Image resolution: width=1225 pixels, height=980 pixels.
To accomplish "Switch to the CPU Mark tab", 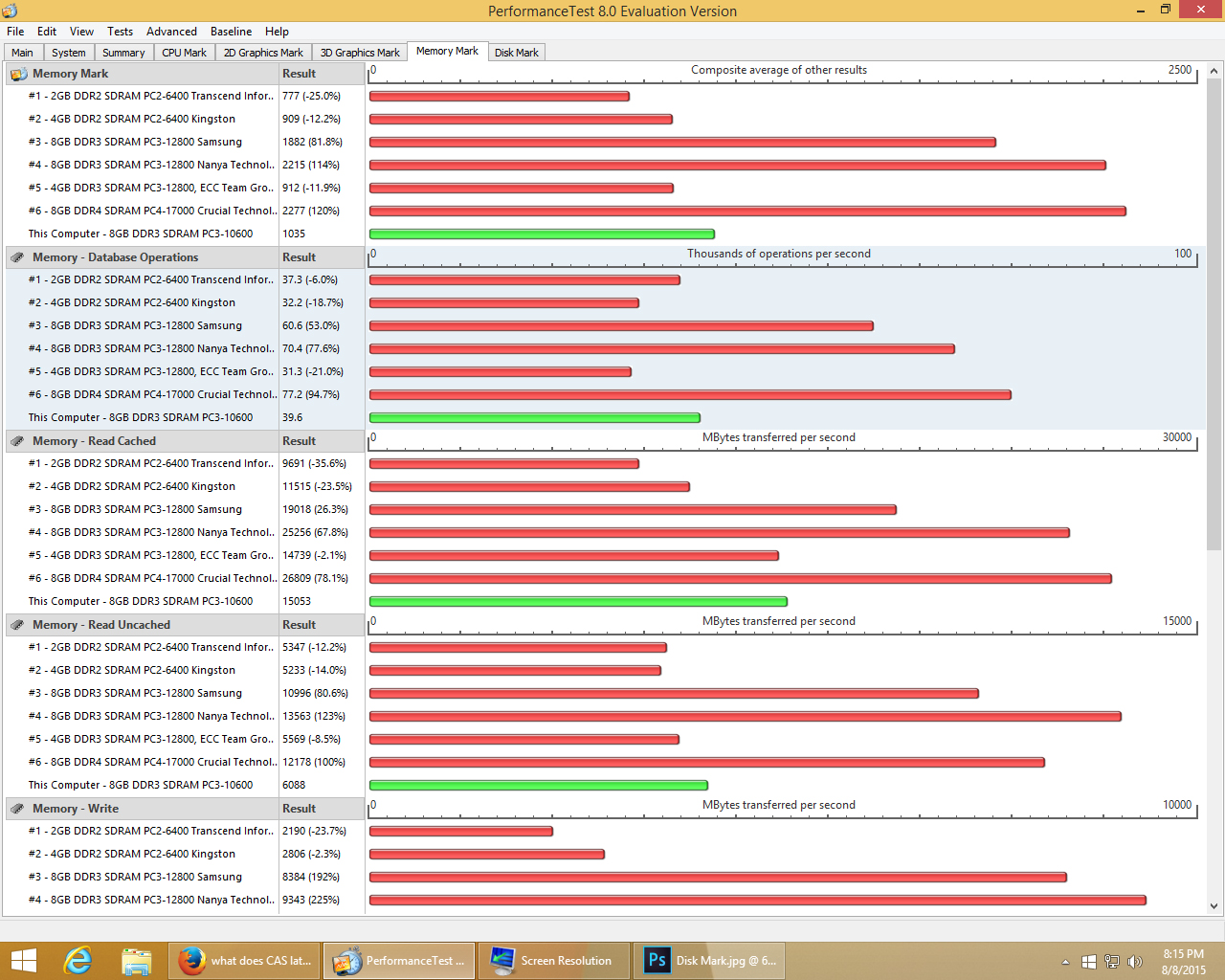I will 184,53.
